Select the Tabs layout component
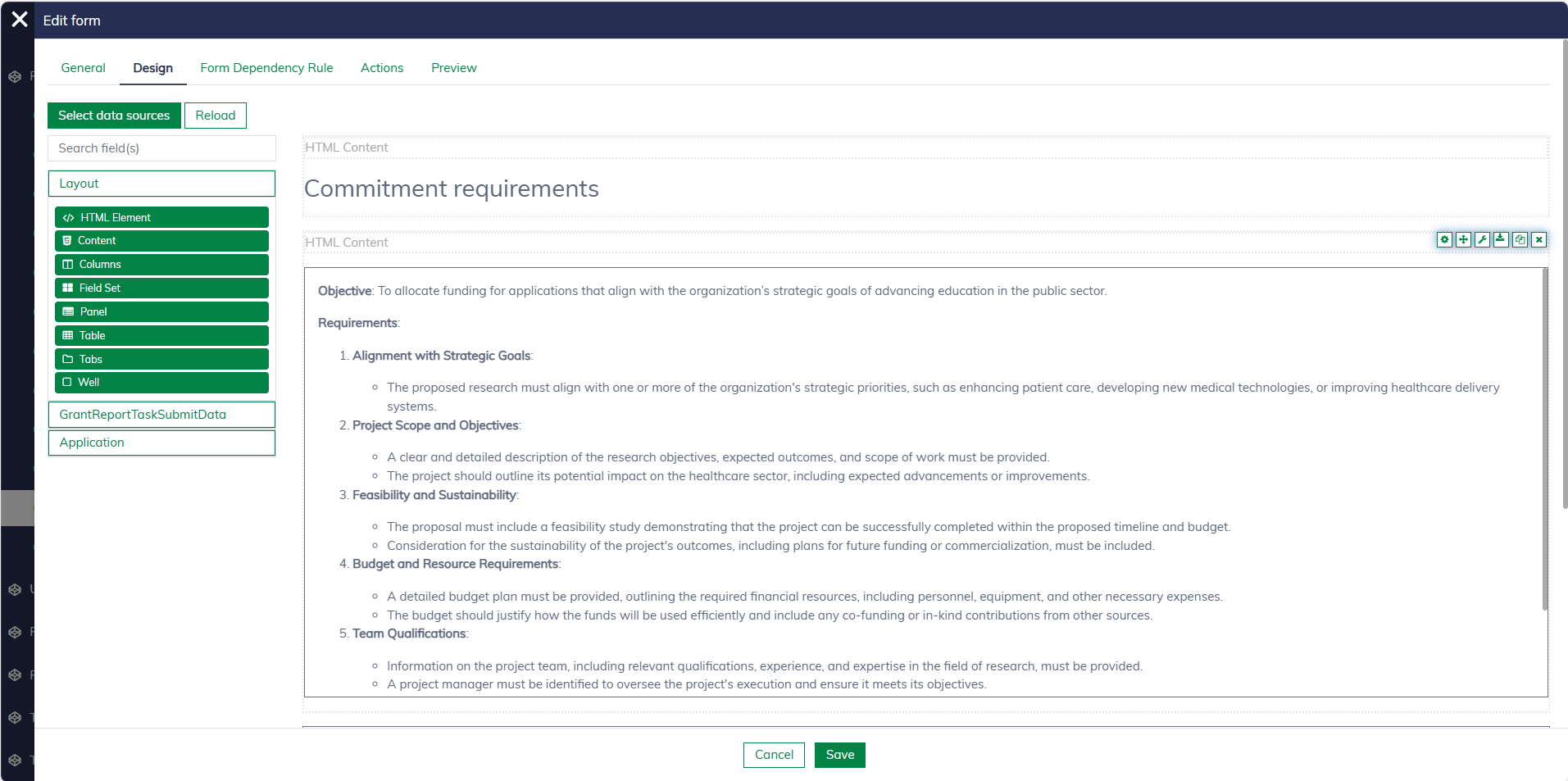This screenshot has width=1568, height=781. pyautogui.click(x=161, y=359)
